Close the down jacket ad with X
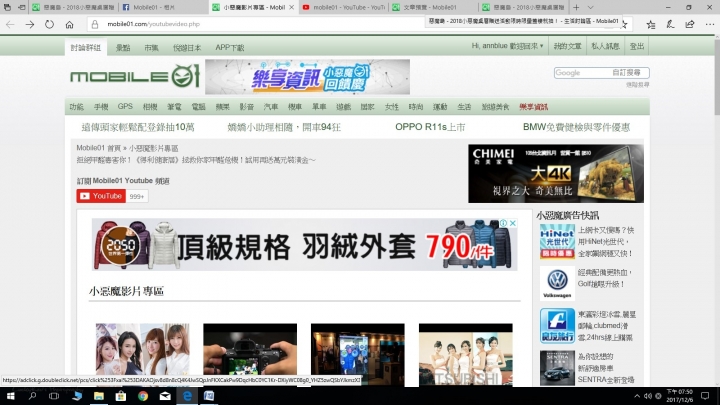Viewport: 720px width, 405px height. click(x=513, y=223)
